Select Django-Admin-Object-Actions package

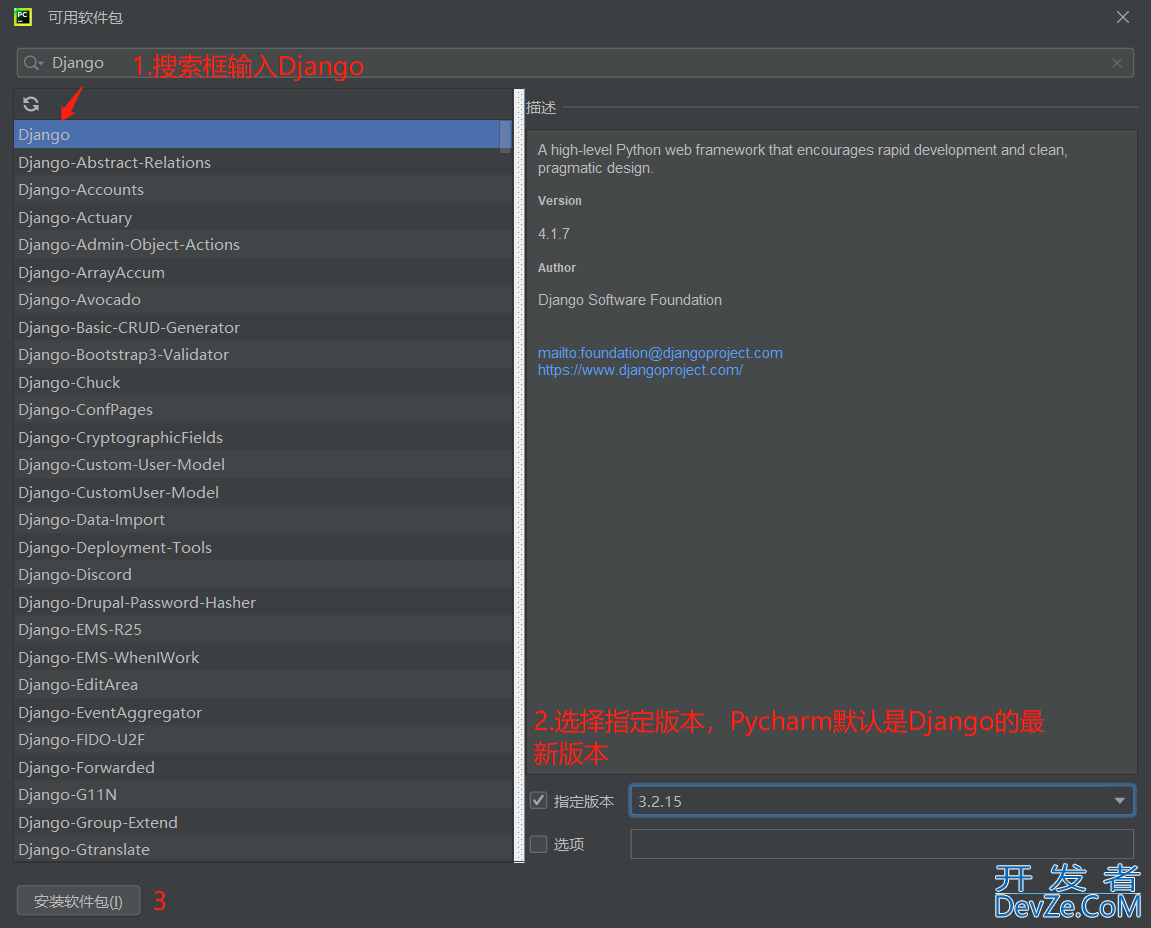(x=262, y=244)
